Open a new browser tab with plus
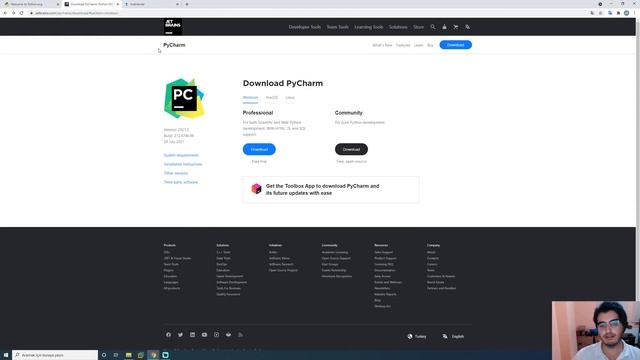The image size is (640, 360). point(187,4)
